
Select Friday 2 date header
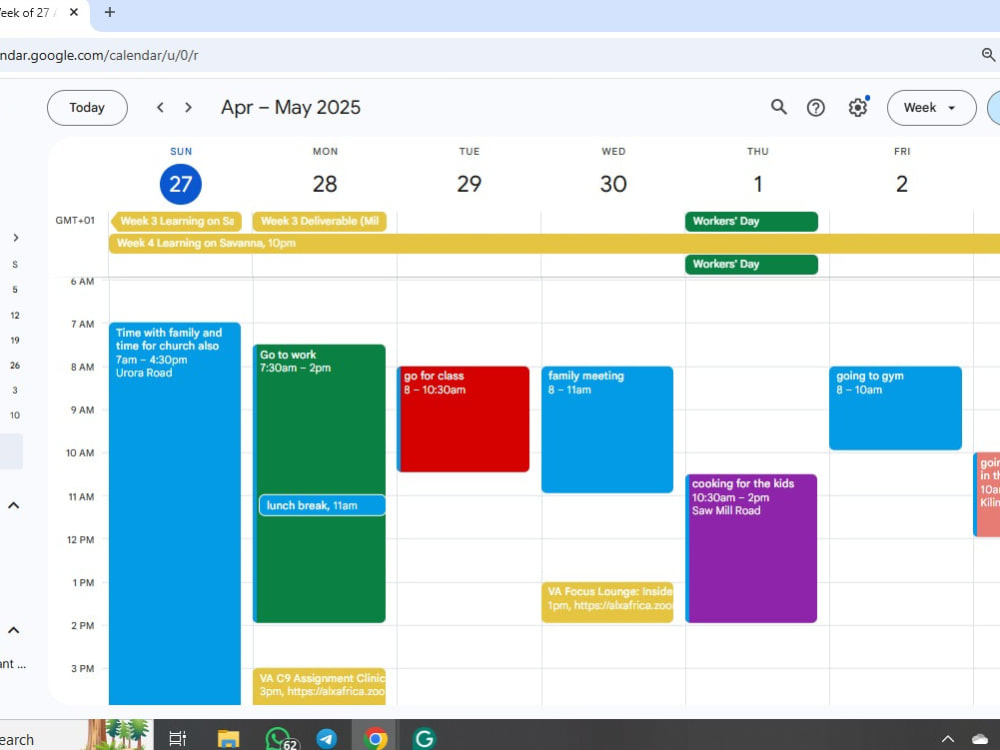(902, 184)
